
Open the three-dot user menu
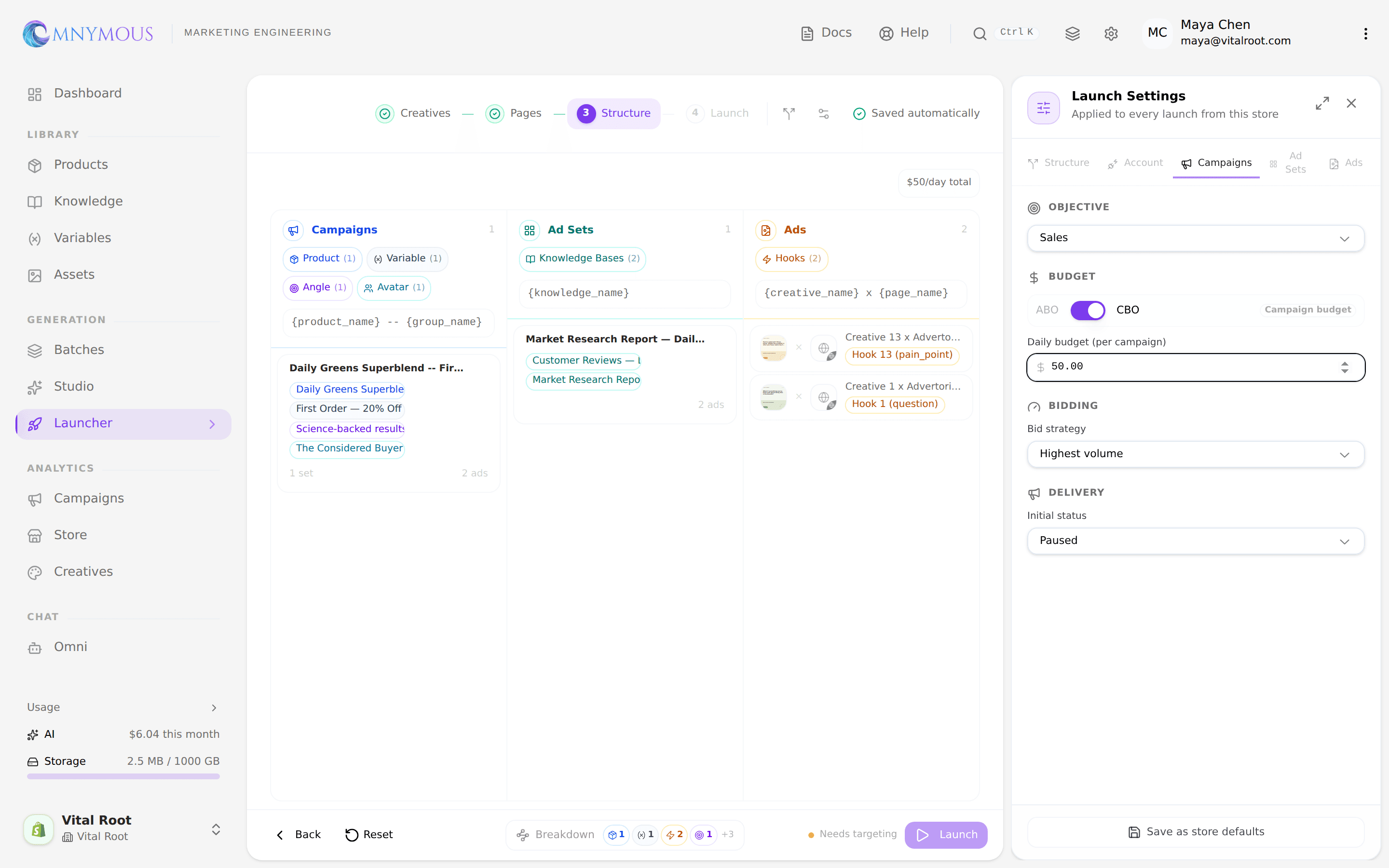(x=1365, y=34)
